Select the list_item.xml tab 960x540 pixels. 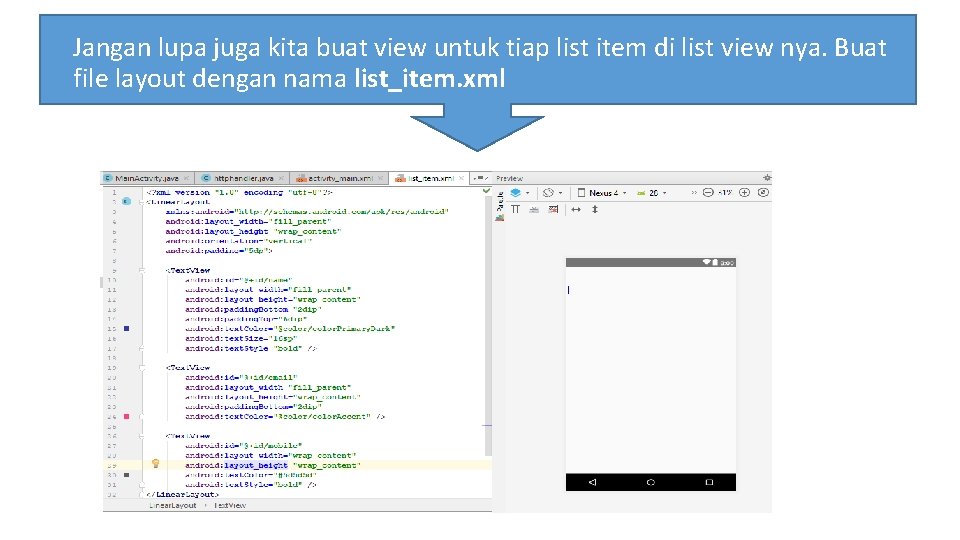(431, 178)
